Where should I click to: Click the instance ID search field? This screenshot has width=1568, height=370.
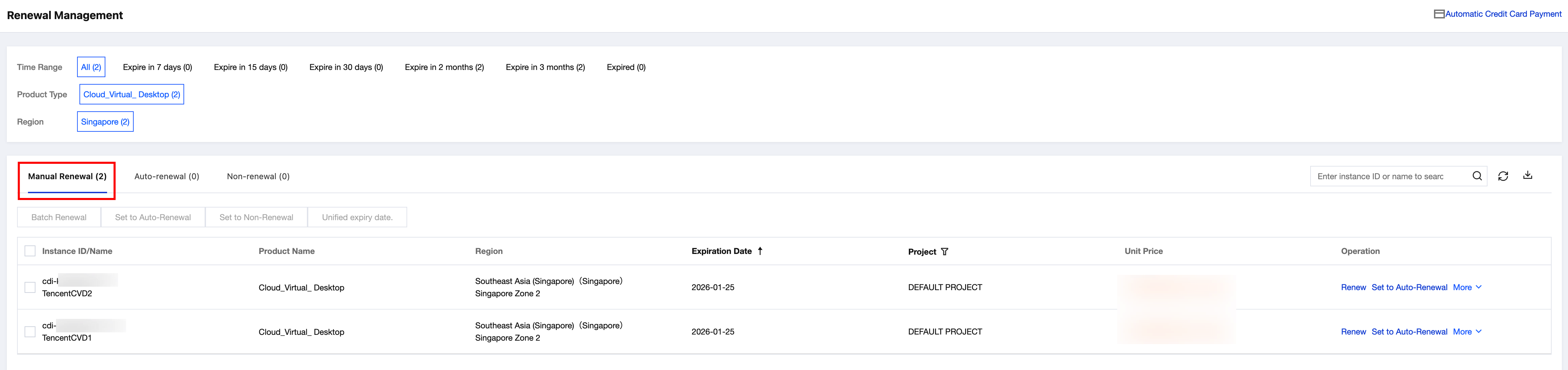click(x=1388, y=176)
